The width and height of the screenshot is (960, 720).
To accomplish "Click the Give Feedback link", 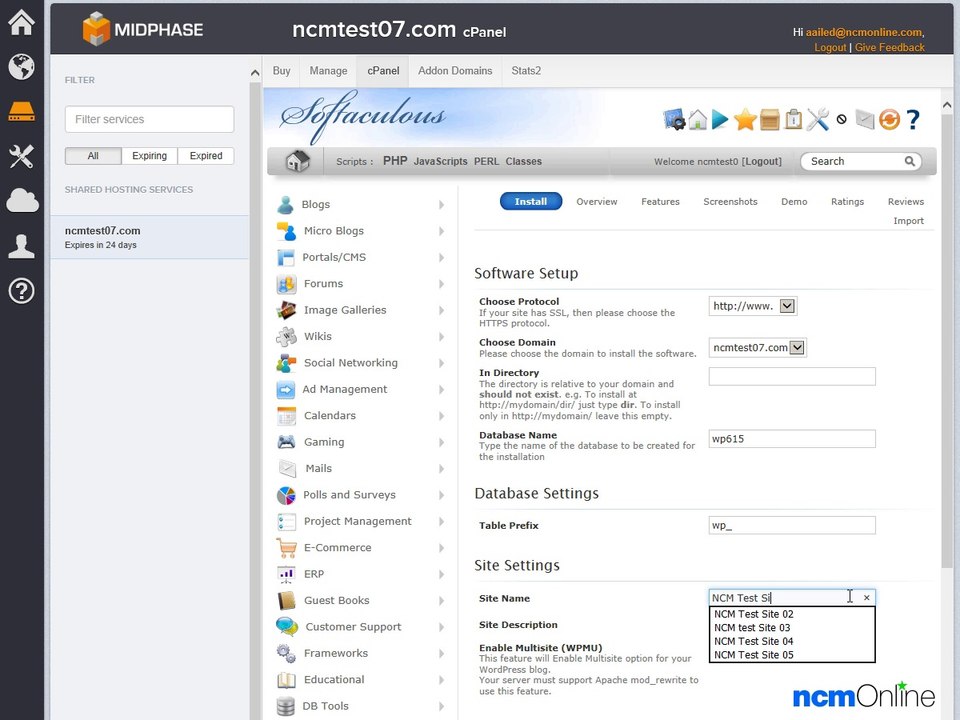I will click(x=890, y=47).
